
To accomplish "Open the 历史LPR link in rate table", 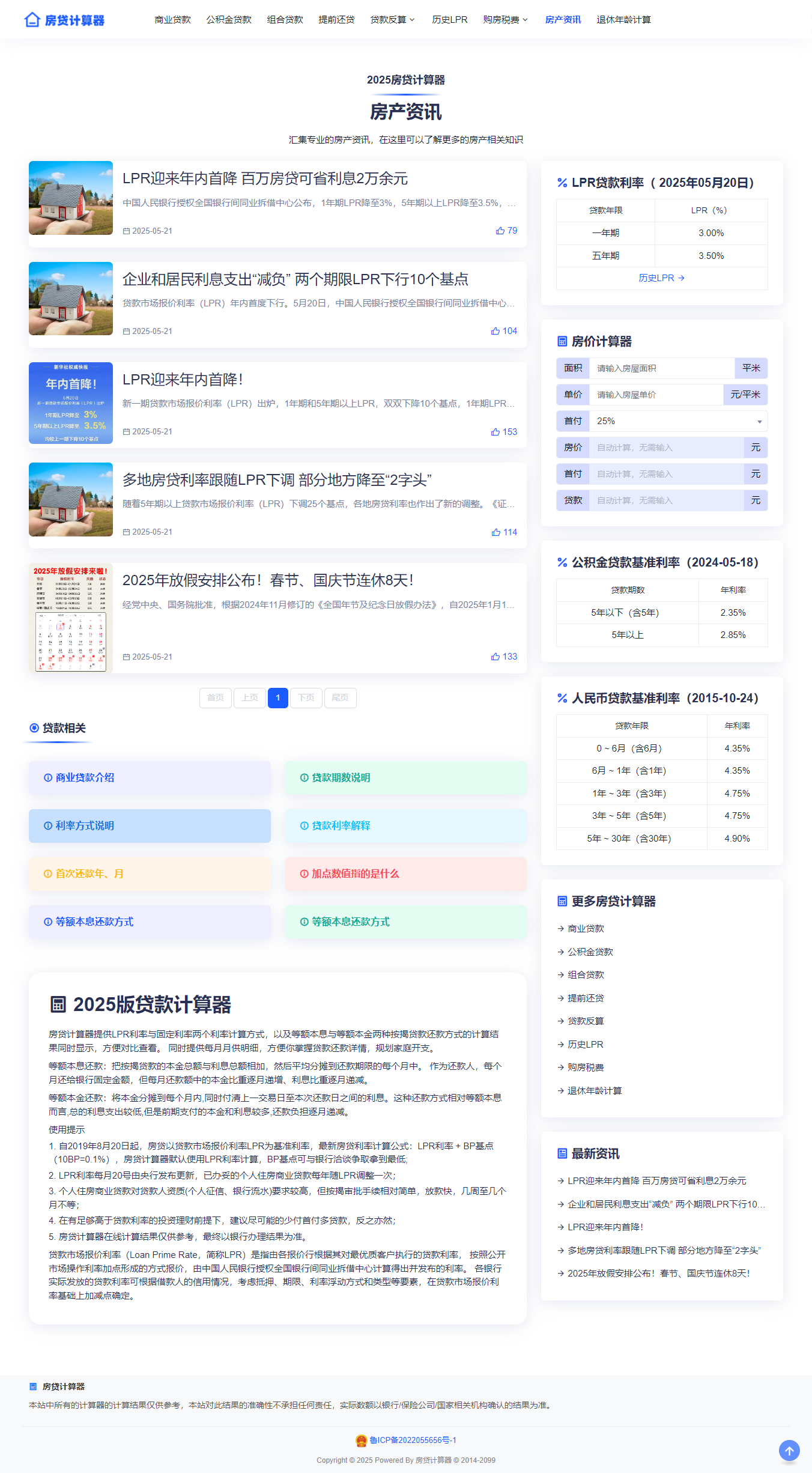I will pos(661,278).
